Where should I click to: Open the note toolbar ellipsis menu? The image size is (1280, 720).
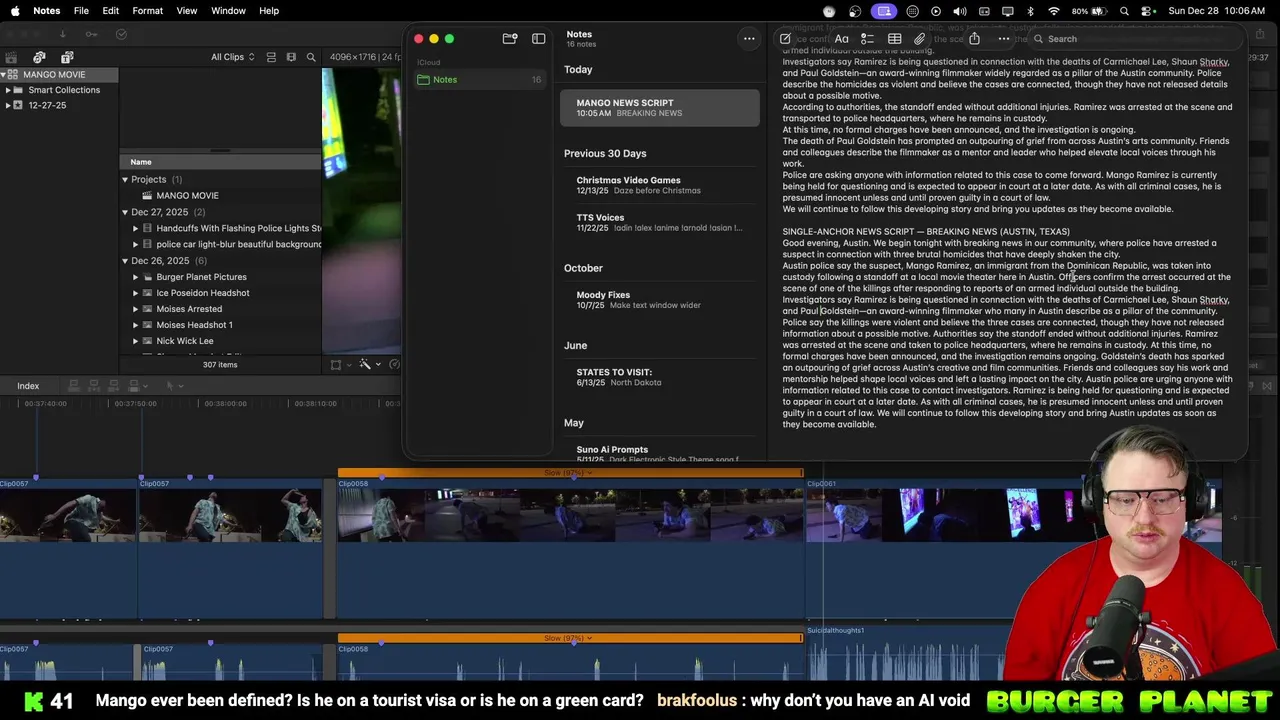click(x=1003, y=39)
